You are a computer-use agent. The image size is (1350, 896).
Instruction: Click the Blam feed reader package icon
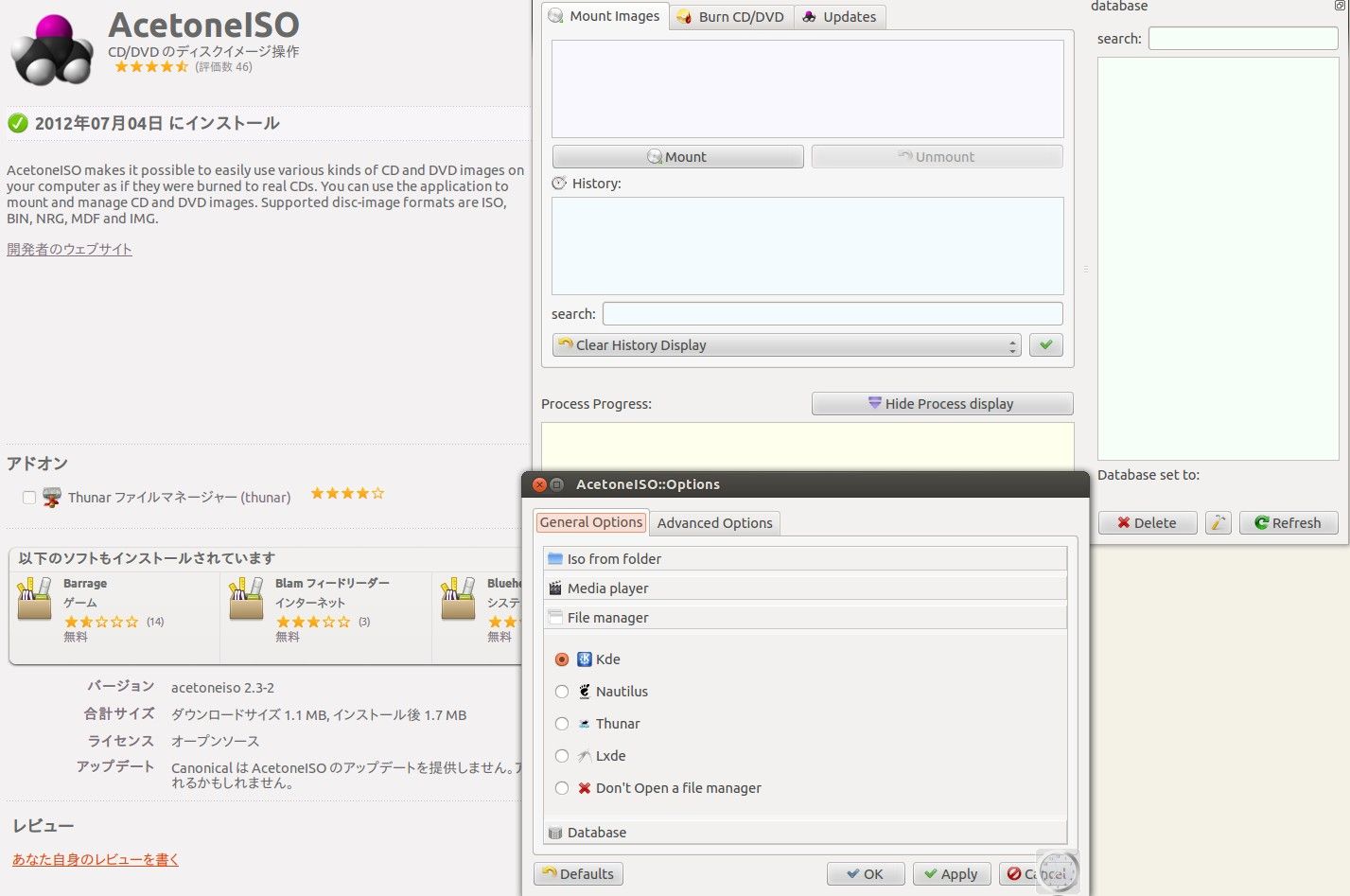(246, 599)
